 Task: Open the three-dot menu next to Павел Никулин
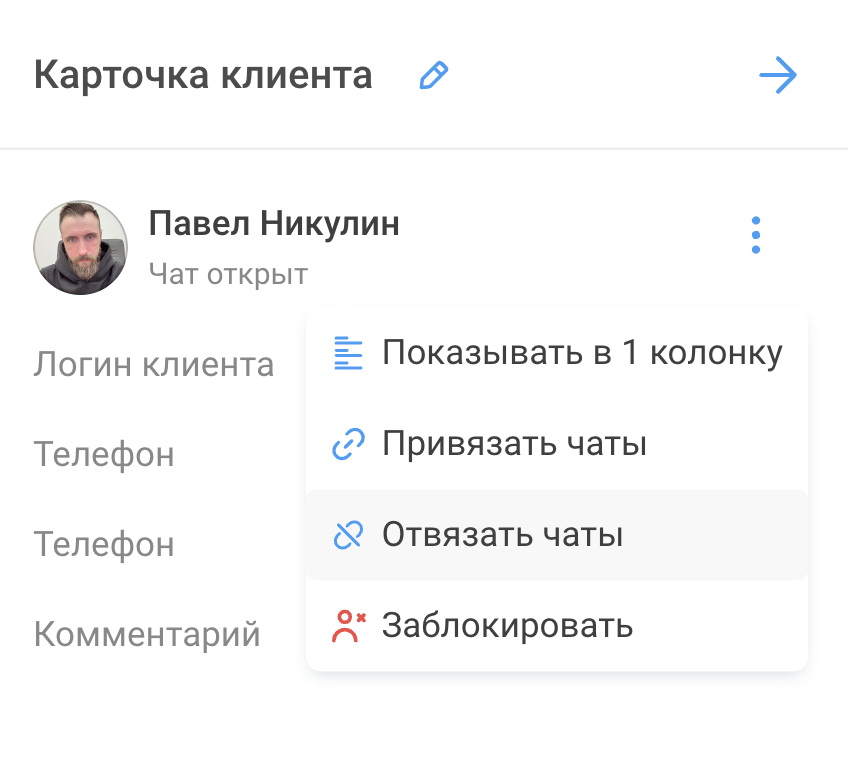coord(756,235)
